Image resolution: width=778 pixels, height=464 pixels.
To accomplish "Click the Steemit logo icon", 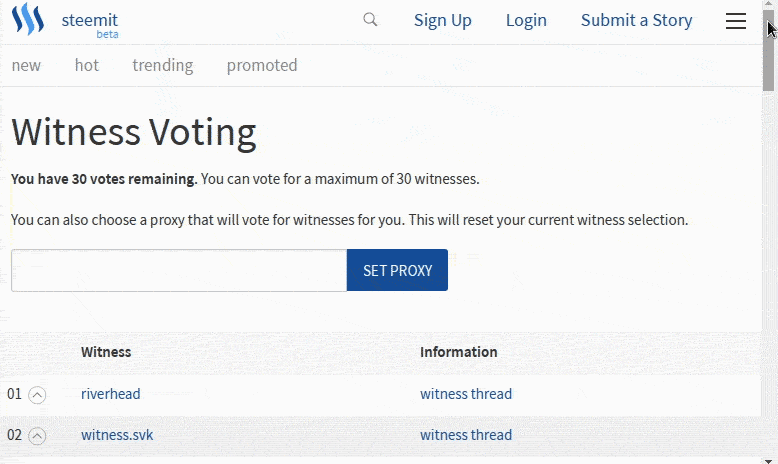I will click(28, 19).
